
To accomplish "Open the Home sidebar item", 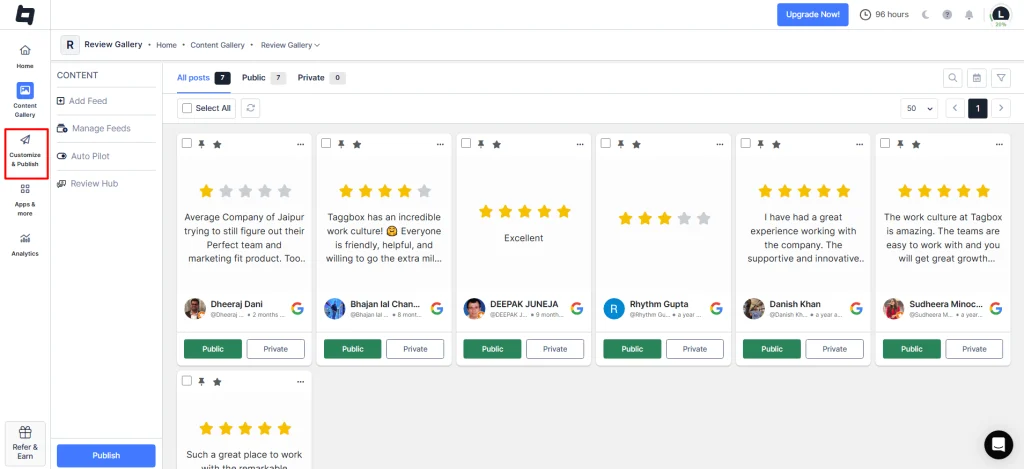I will point(25,56).
